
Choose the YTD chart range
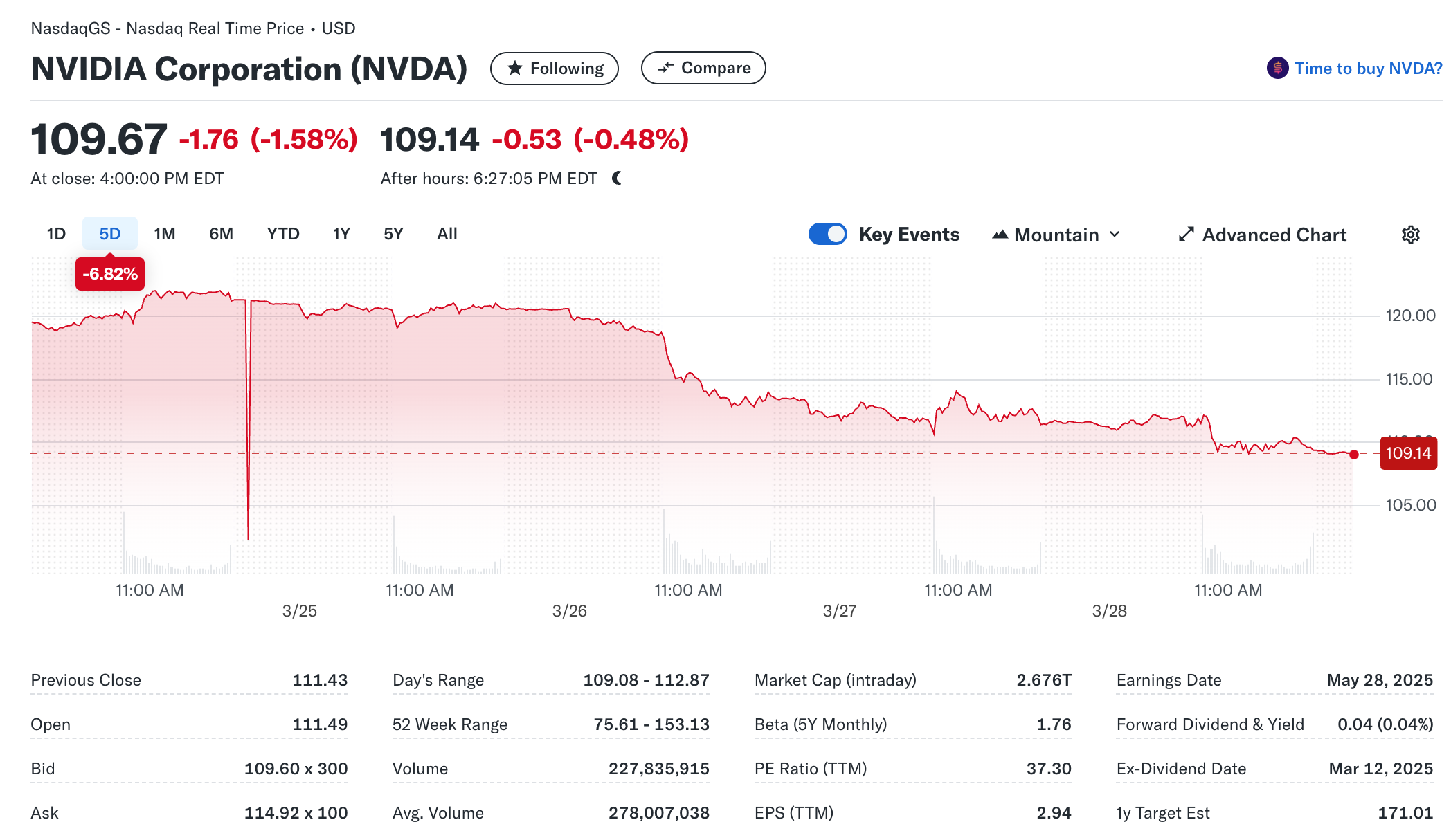point(283,234)
